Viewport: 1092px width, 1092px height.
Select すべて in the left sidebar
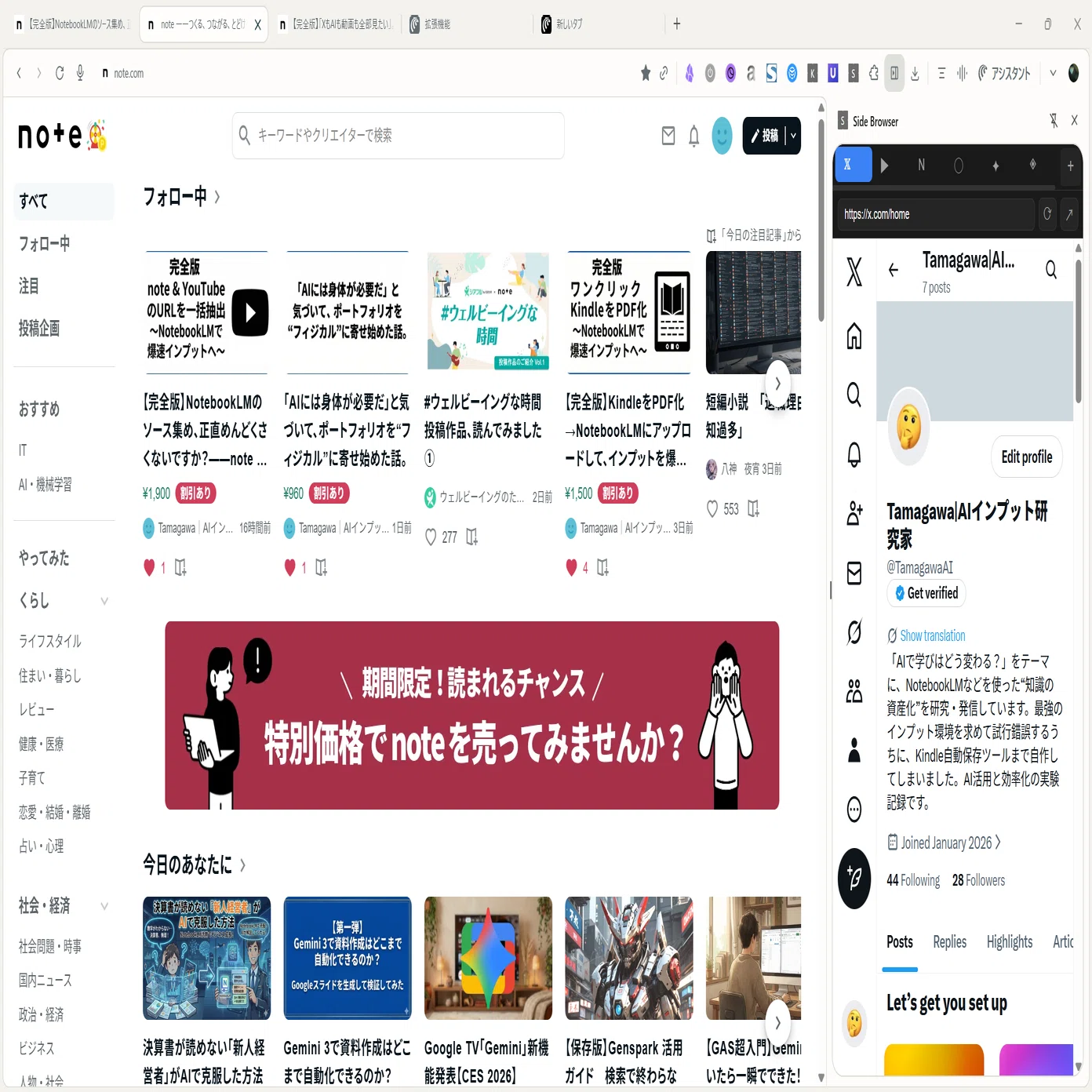pyautogui.click(x=64, y=202)
